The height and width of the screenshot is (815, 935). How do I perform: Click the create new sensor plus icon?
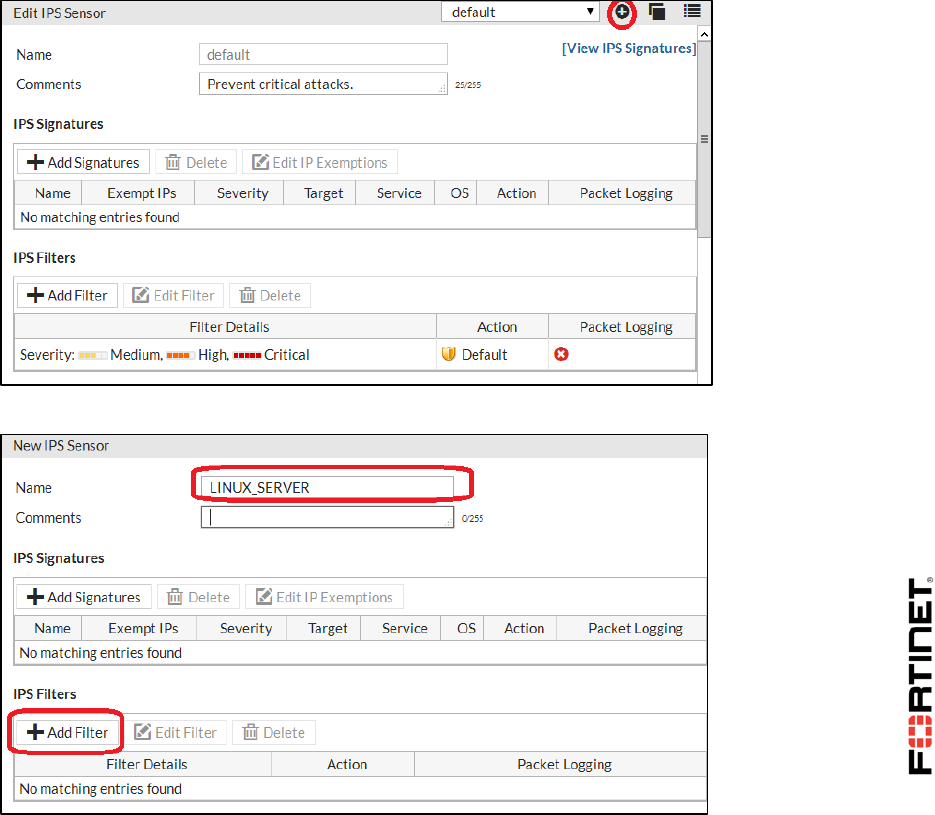pyautogui.click(x=622, y=11)
